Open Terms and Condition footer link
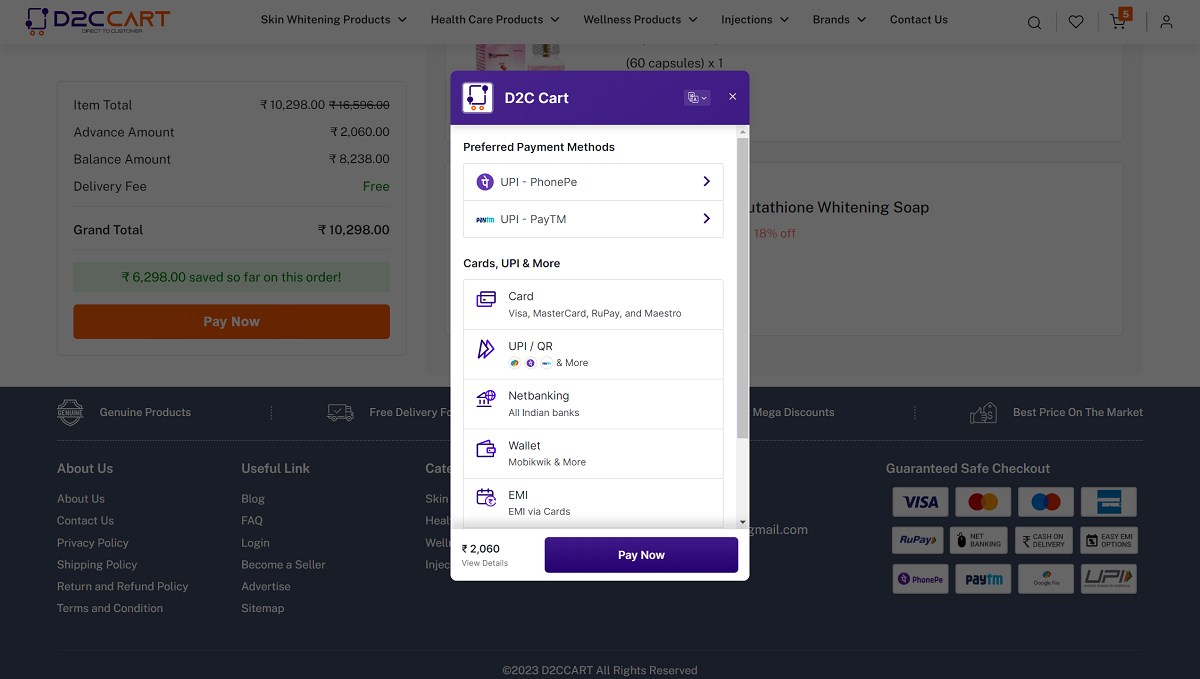 tap(110, 609)
